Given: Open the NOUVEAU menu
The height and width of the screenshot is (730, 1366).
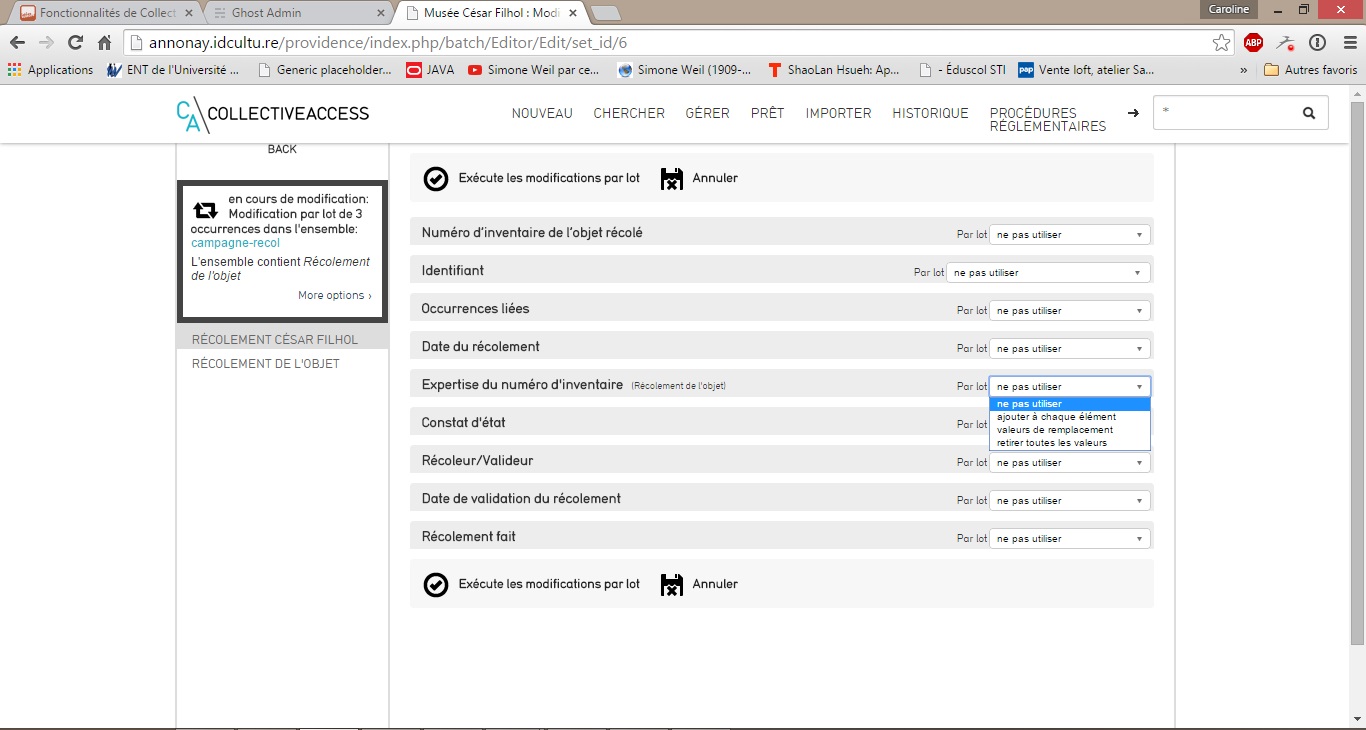Looking at the screenshot, I should coord(542,114).
